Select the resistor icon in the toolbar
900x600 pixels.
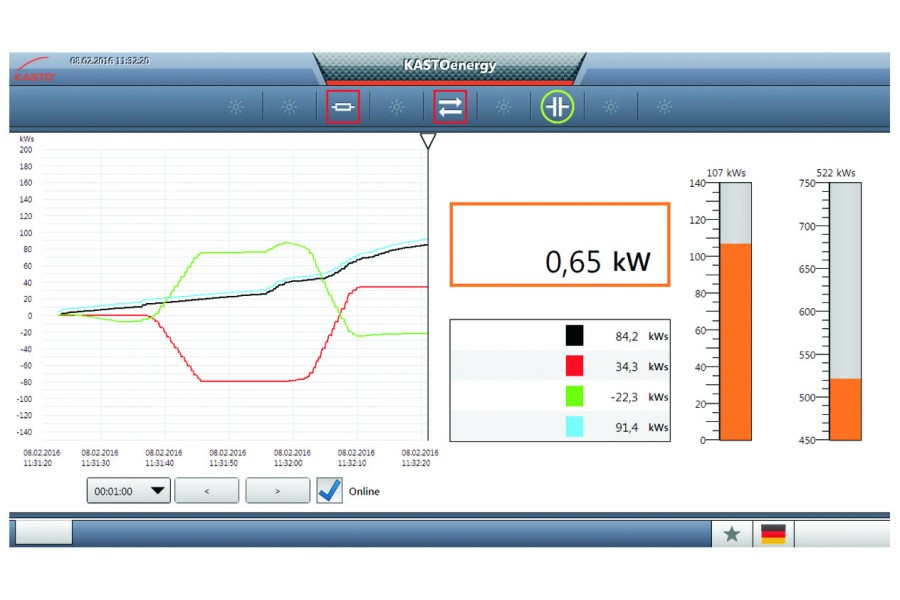click(343, 107)
